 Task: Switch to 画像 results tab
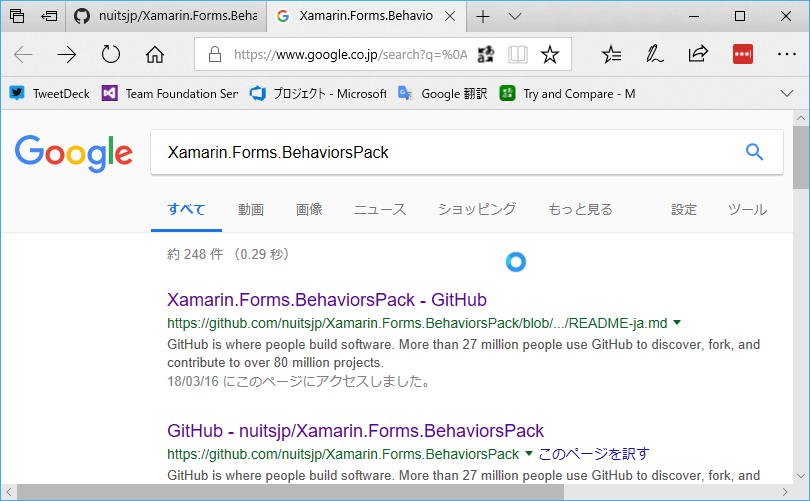309,209
